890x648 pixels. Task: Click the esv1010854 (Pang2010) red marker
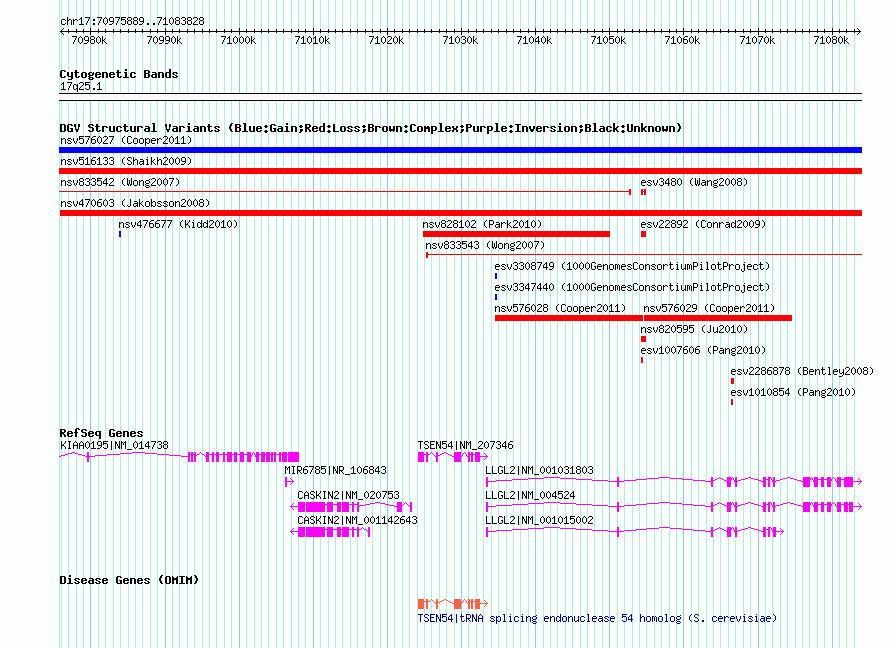pyautogui.click(x=732, y=402)
